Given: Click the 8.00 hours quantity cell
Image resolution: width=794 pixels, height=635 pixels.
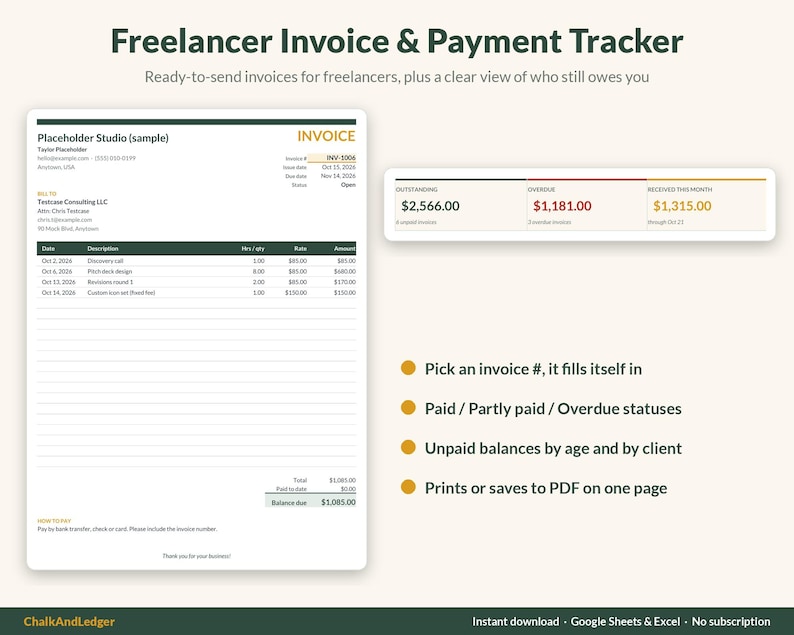Looking at the screenshot, I should click(x=258, y=271).
